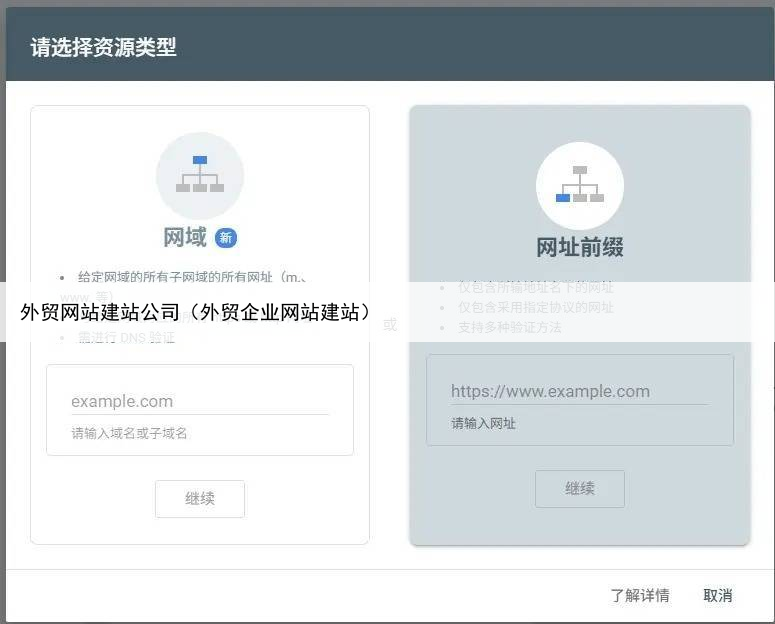Click the 网址前缀 URL prefix icon
Viewport: 775px width, 624px height.
[580, 186]
